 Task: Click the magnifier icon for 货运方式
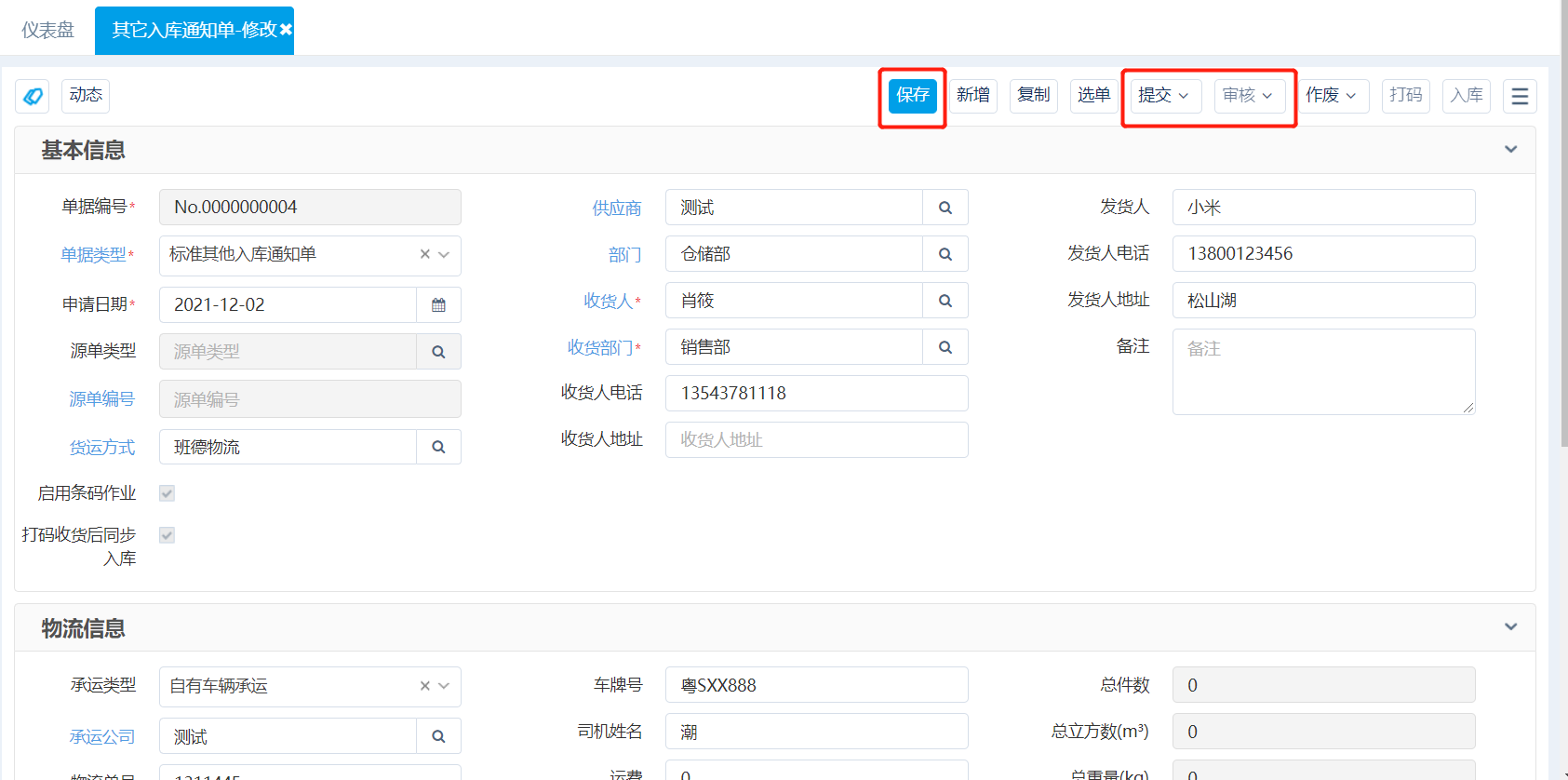point(438,447)
